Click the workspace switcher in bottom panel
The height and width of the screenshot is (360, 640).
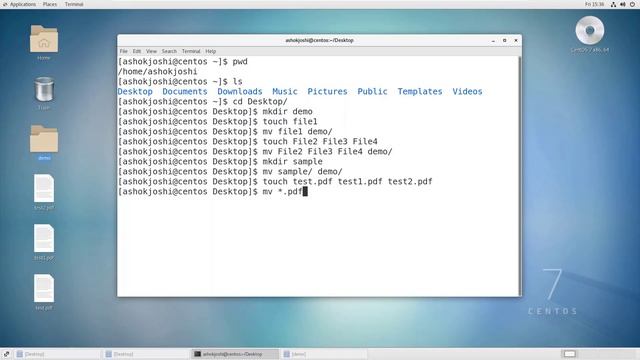tap(570, 354)
